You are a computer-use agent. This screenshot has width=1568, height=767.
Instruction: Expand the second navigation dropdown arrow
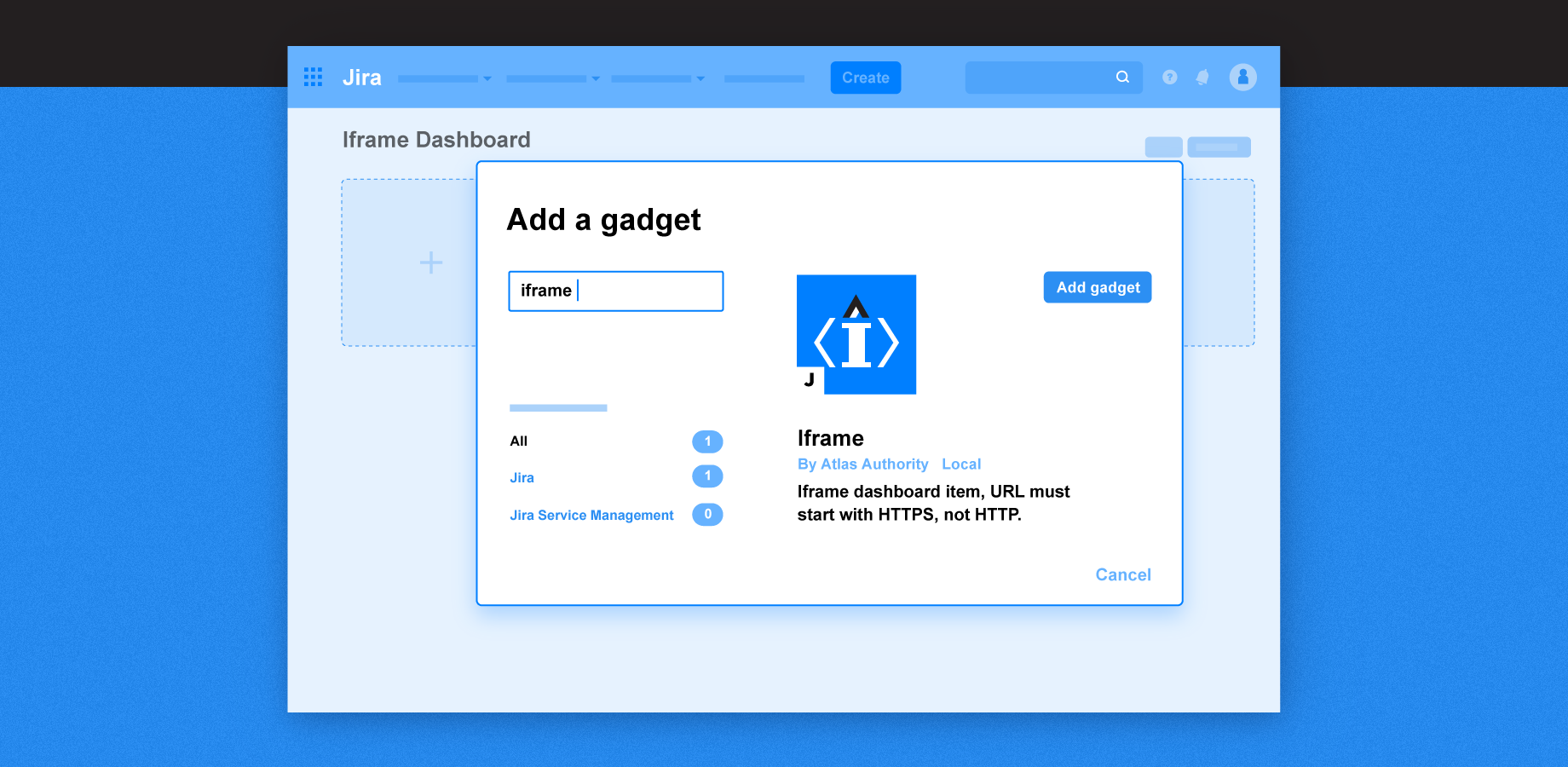[x=596, y=78]
